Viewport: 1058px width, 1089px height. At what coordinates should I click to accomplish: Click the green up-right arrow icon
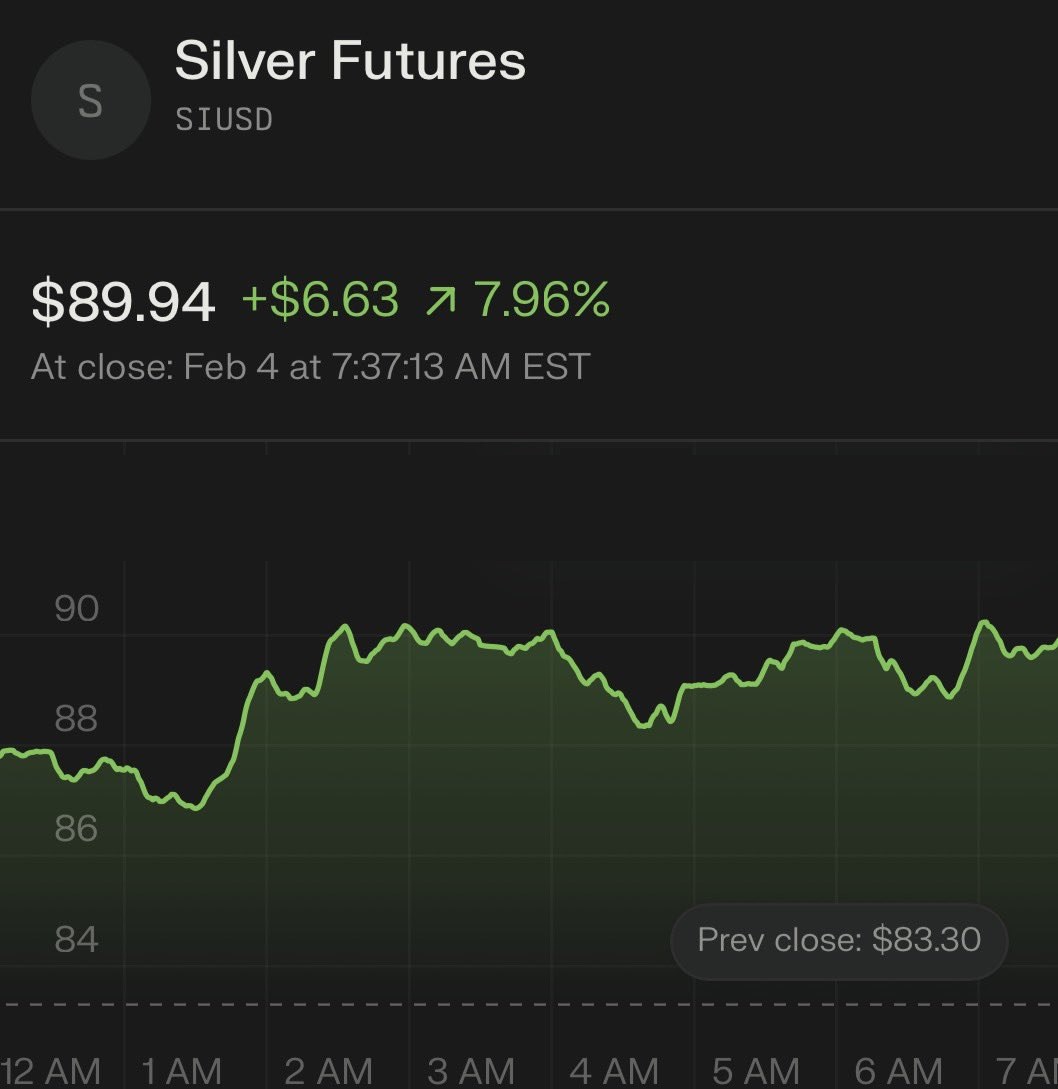[x=439, y=301]
